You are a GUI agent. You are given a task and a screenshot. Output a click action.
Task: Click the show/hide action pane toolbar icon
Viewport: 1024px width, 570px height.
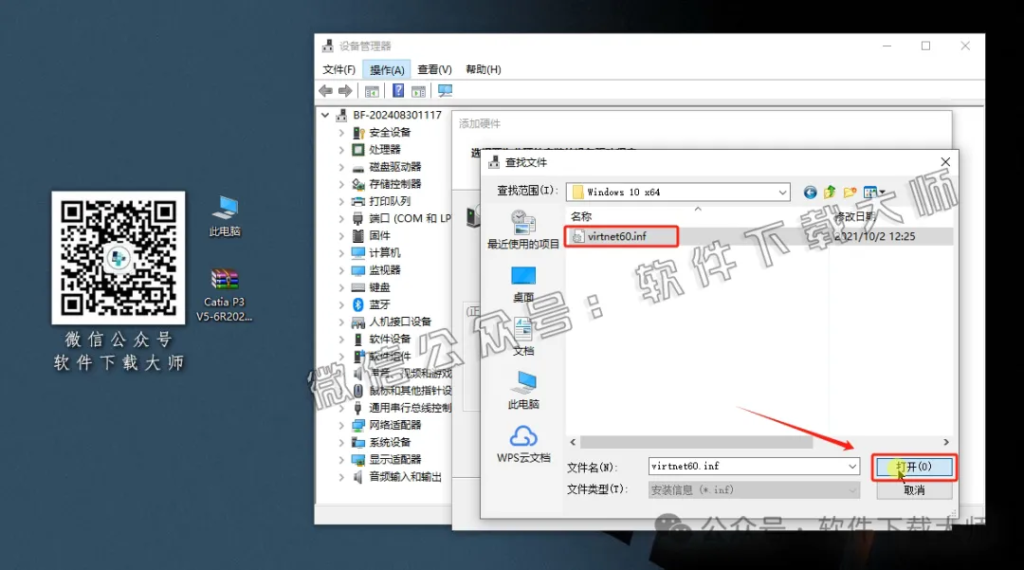coord(418,91)
